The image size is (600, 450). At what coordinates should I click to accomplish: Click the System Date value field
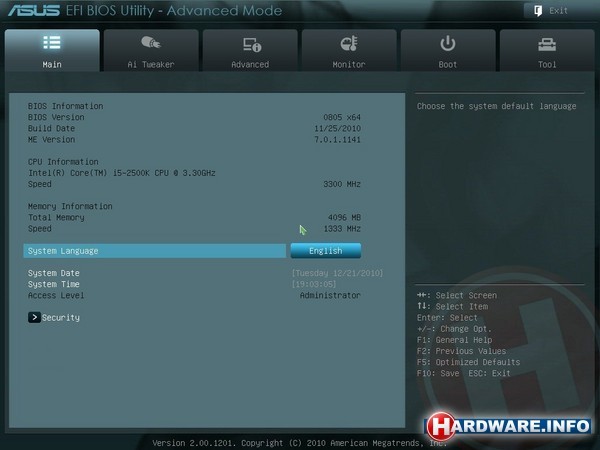(337, 273)
